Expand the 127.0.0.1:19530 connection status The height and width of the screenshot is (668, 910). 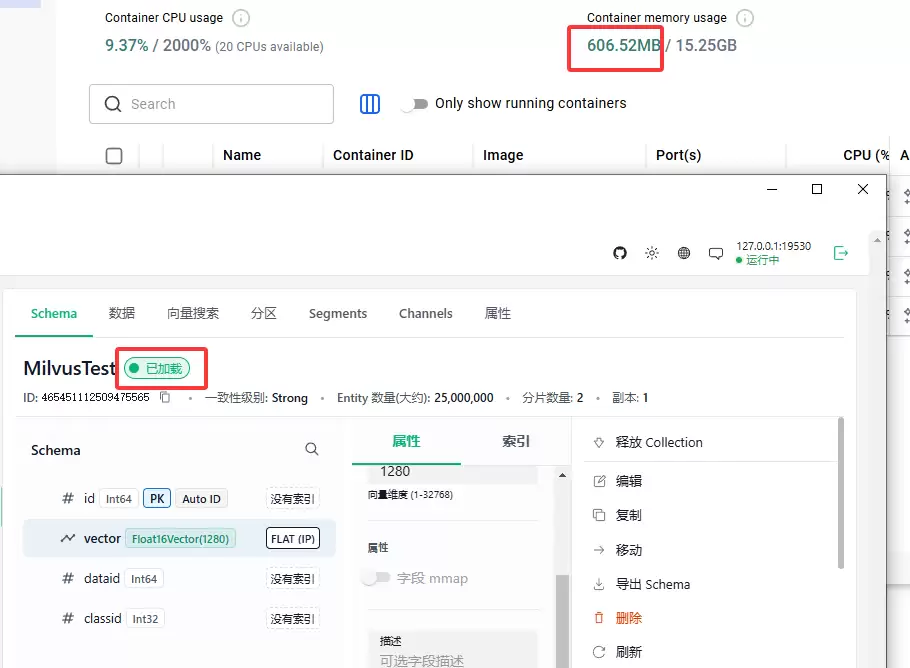click(773, 253)
